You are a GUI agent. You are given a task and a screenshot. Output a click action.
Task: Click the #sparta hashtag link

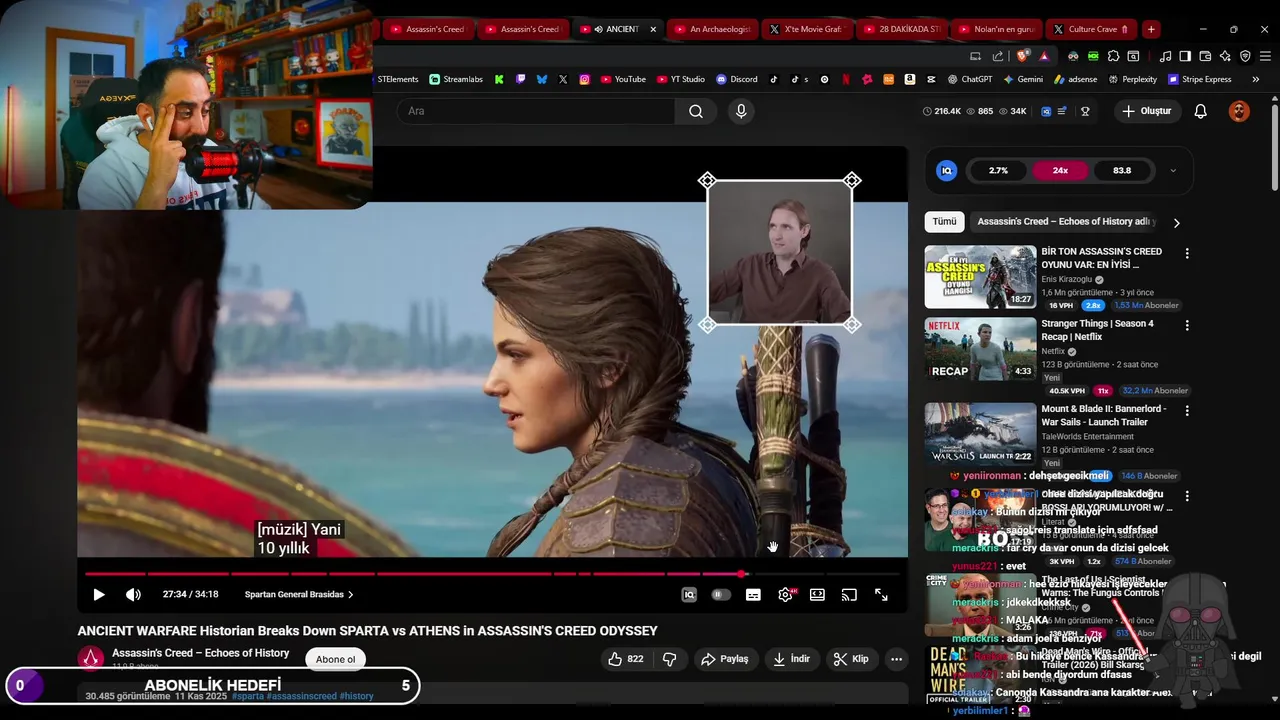(247, 696)
